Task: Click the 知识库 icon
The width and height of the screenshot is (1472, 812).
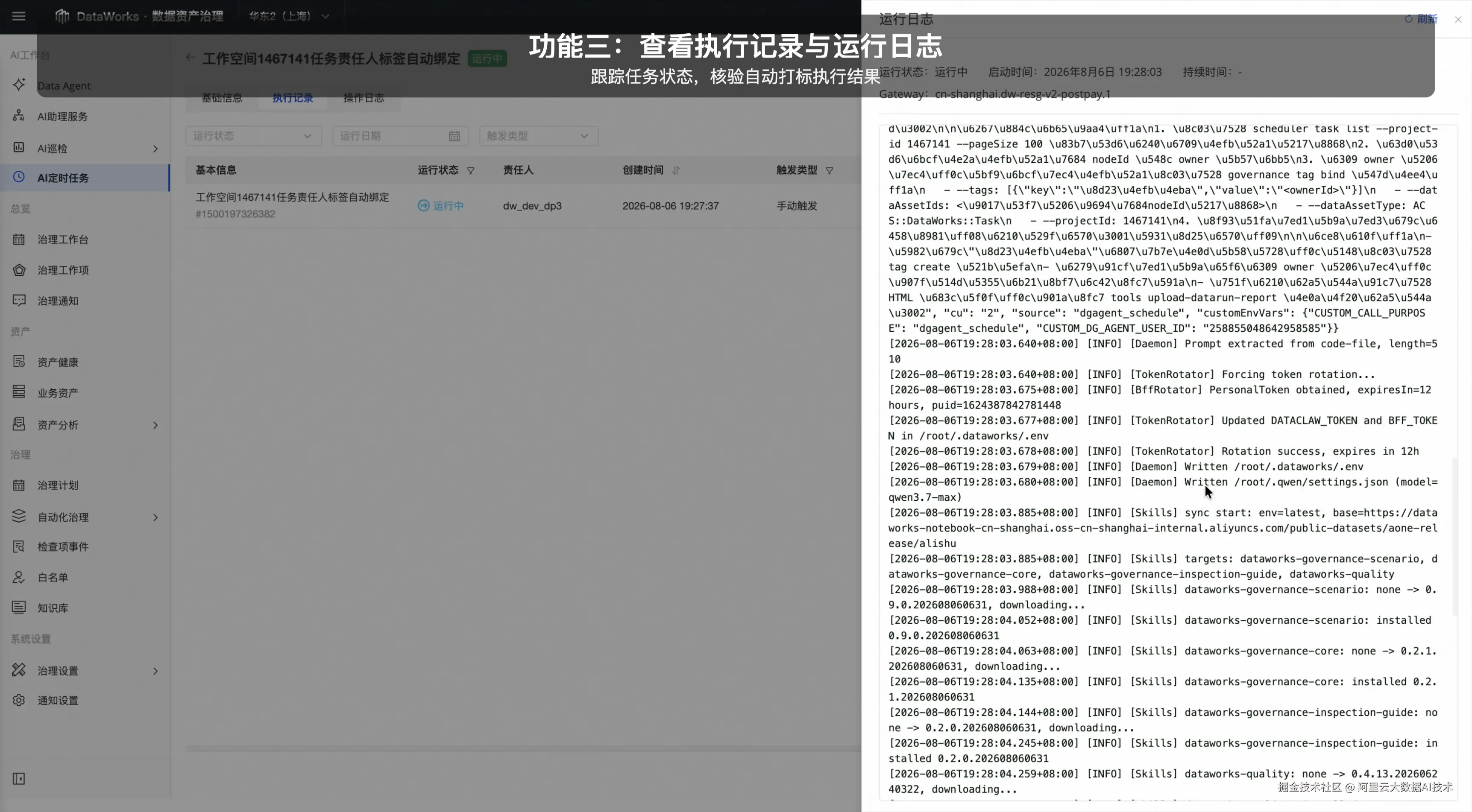Action: tap(19, 608)
